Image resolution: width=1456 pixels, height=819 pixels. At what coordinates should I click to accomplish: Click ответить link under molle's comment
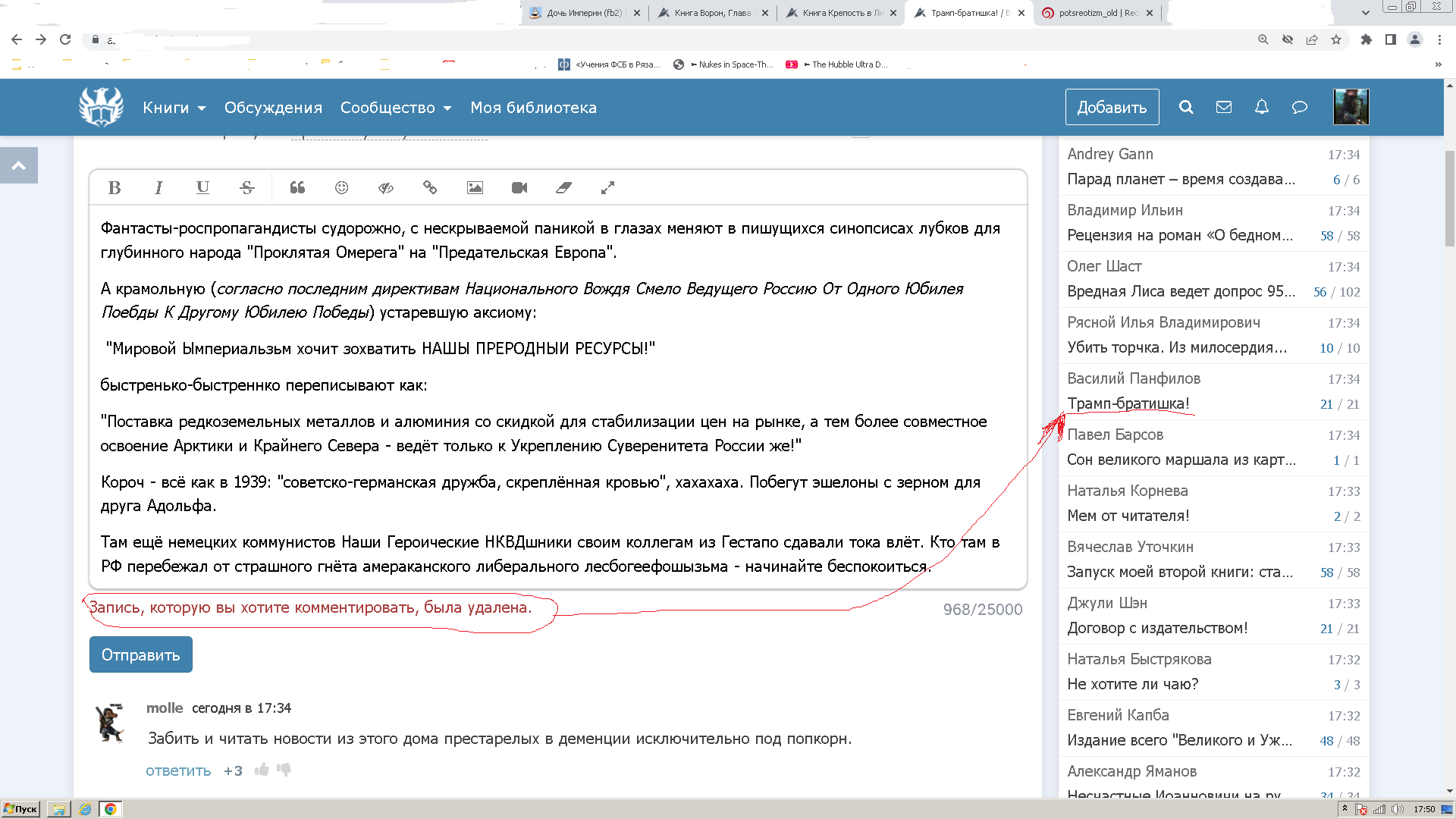[178, 770]
